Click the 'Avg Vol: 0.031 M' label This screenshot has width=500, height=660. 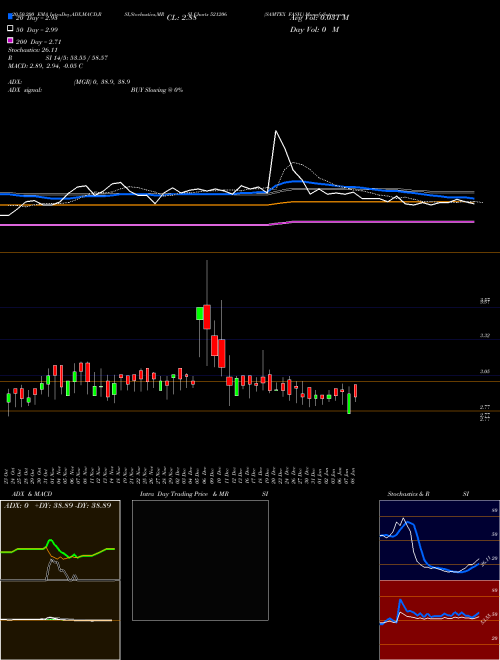(x=319, y=18)
